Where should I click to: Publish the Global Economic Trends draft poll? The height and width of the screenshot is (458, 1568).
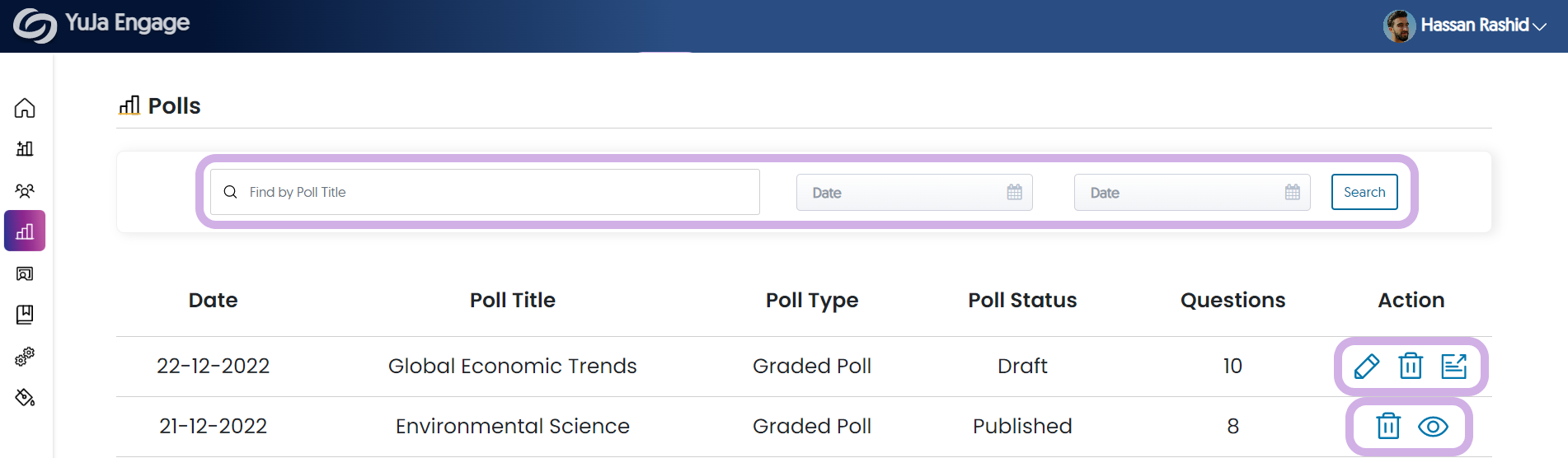[x=1453, y=366]
